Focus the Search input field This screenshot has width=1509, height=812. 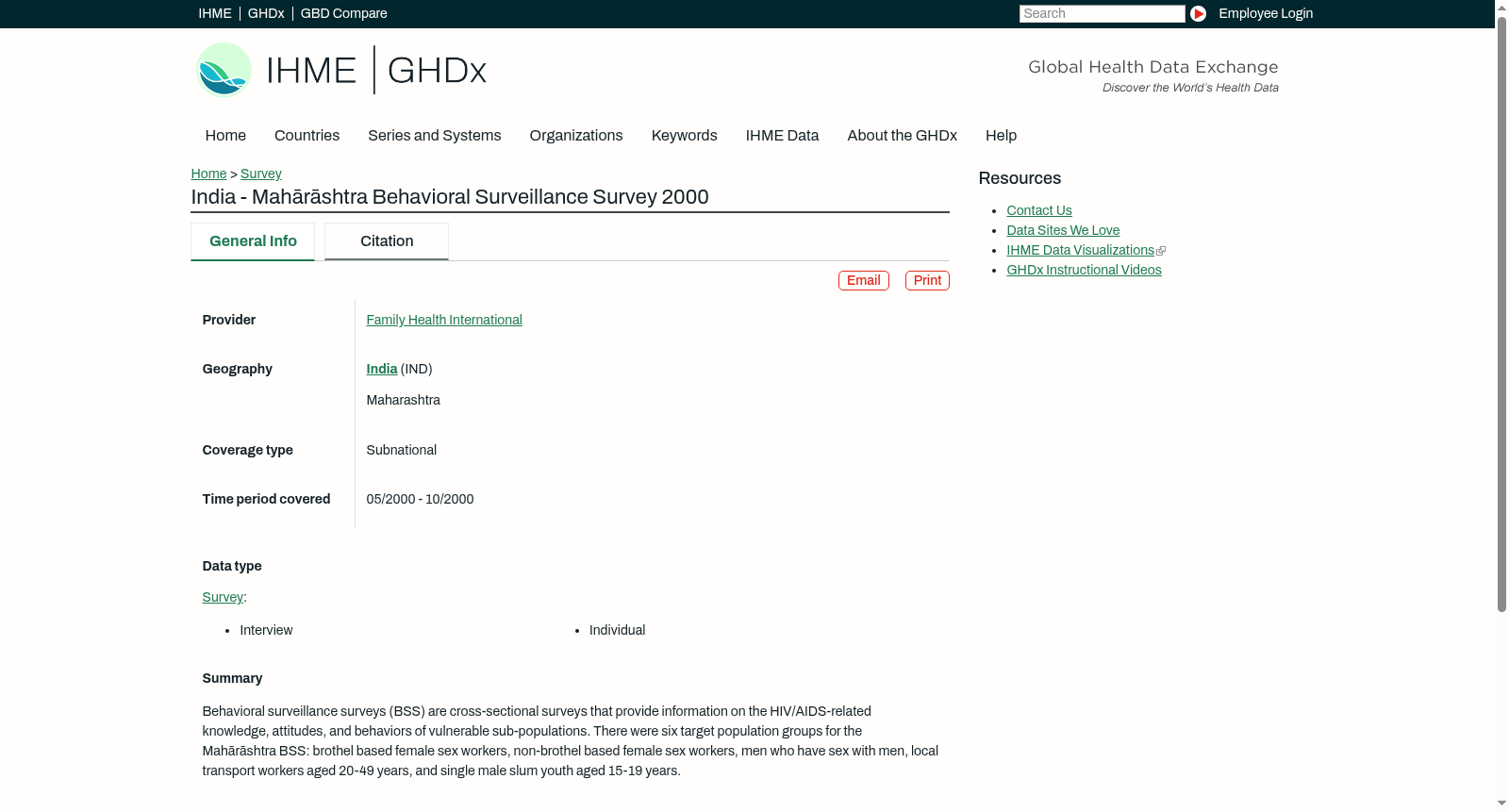pos(1102,13)
